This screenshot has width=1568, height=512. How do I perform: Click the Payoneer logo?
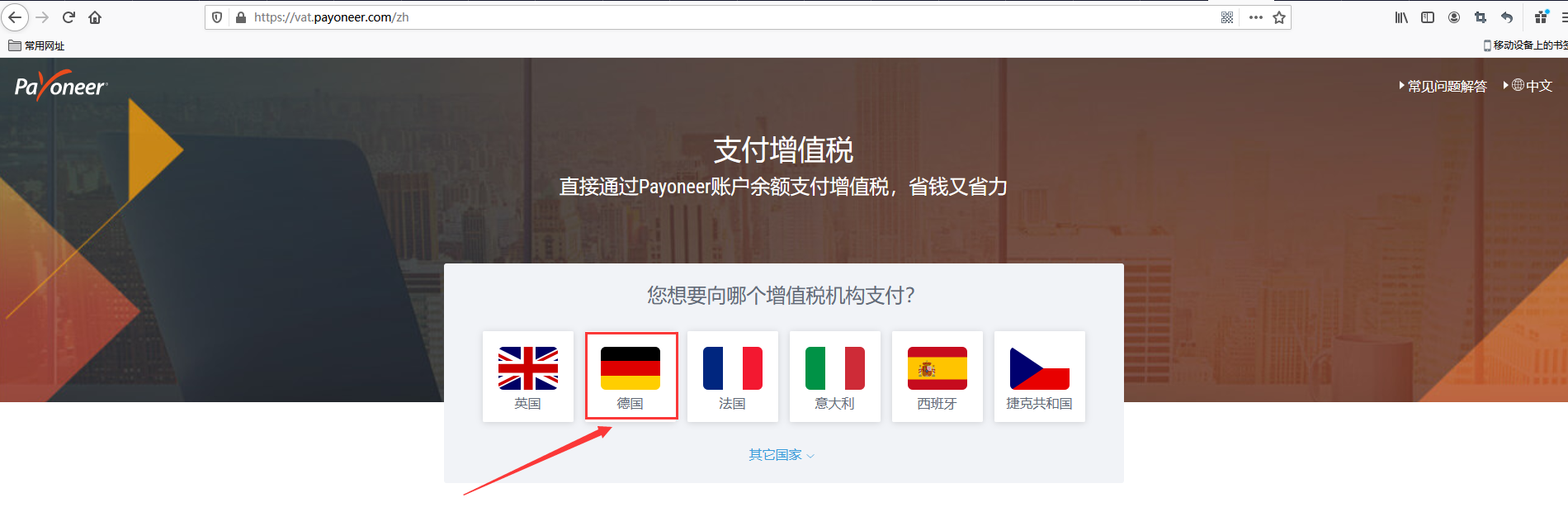[x=61, y=86]
